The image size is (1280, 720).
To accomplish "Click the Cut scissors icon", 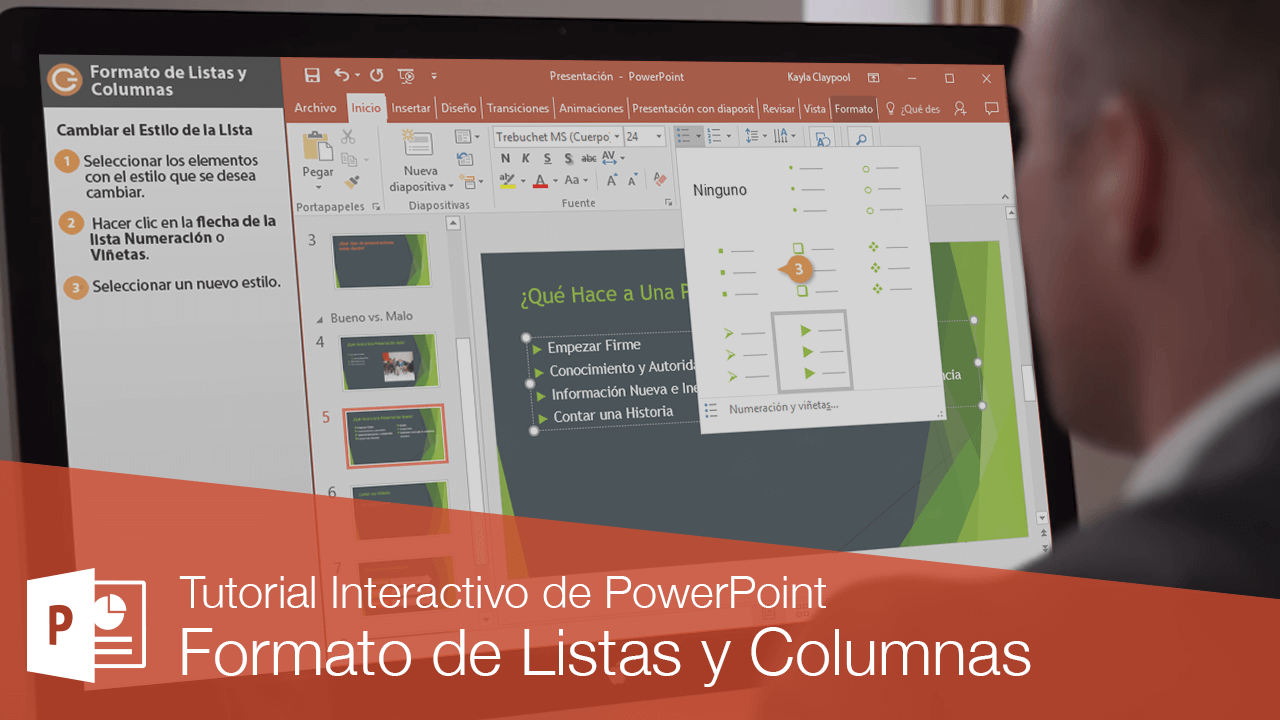I will [x=348, y=137].
